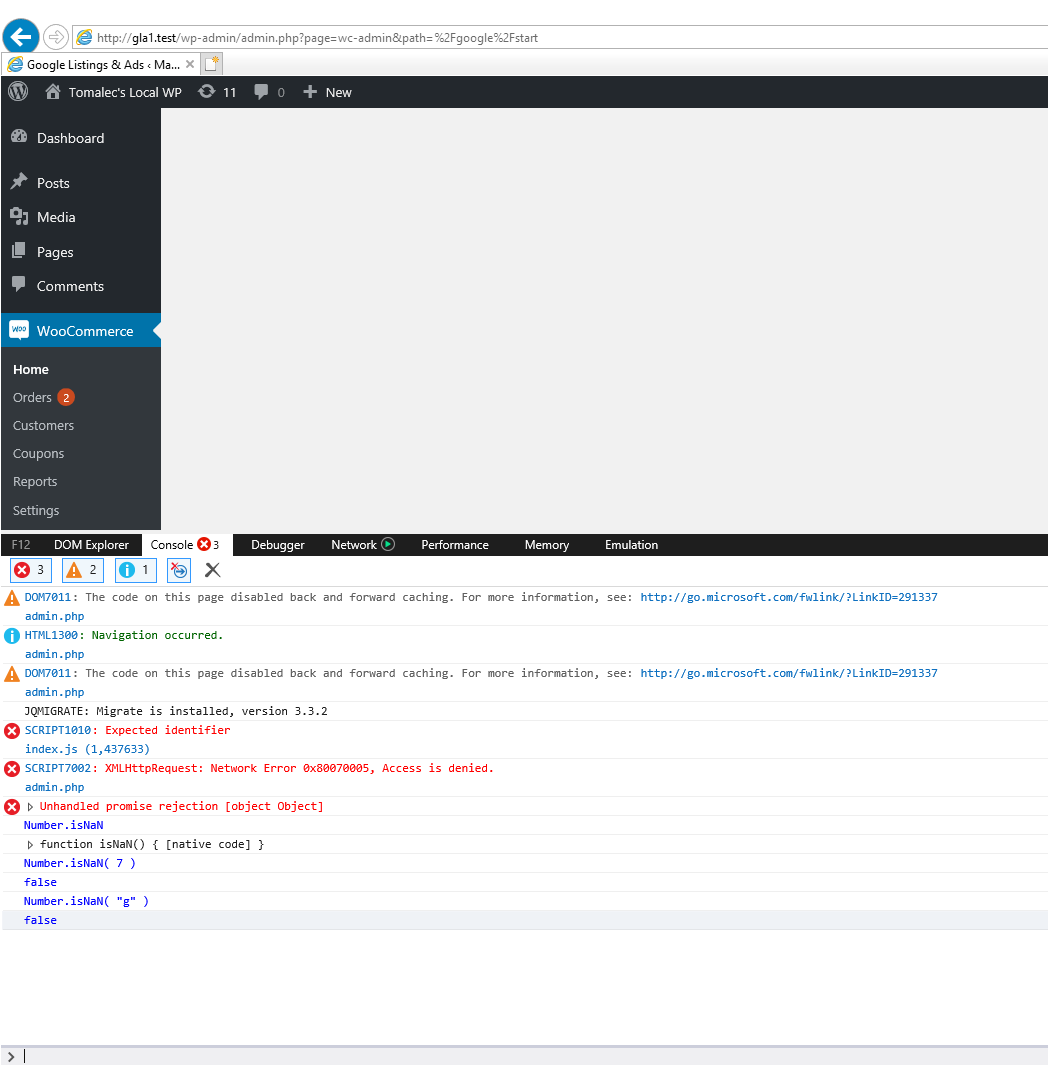1048x1065 pixels.
Task: Open the comments bubble icon in admin bar
Action: click(262, 91)
